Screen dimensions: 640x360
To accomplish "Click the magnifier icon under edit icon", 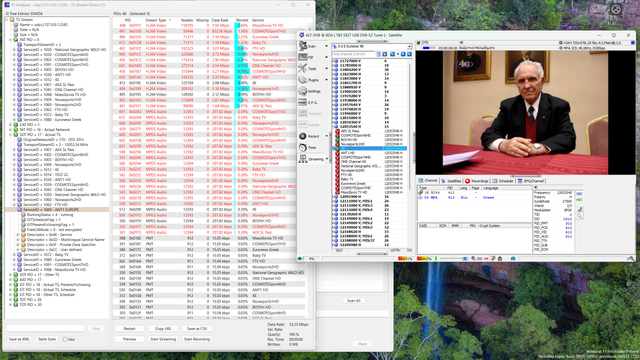I will [x=580, y=216].
